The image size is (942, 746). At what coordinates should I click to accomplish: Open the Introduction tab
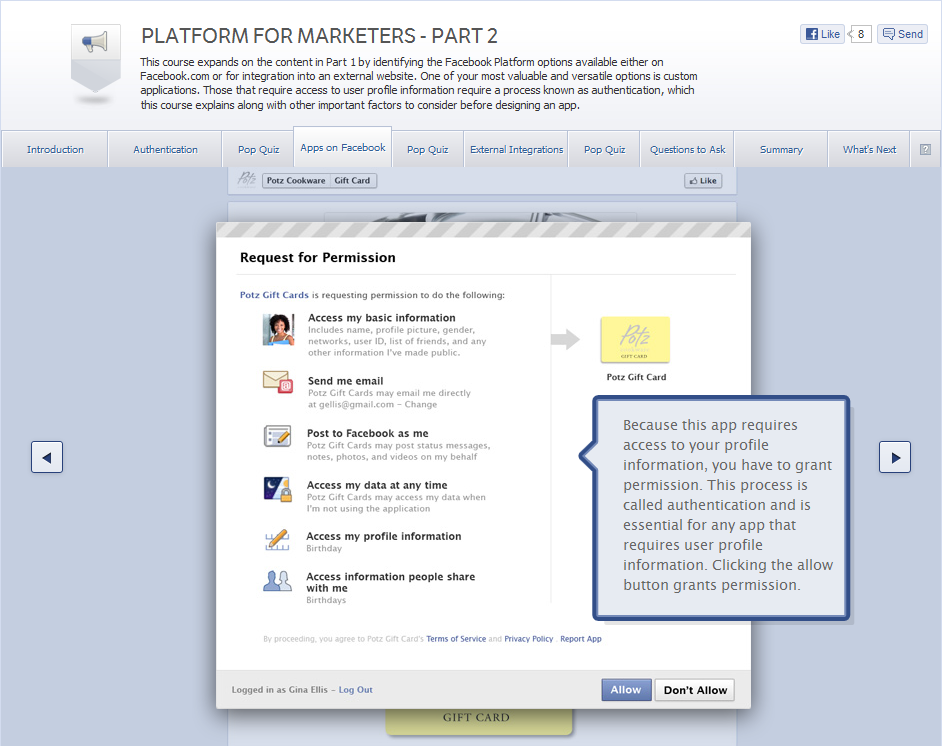[x=55, y=150]
